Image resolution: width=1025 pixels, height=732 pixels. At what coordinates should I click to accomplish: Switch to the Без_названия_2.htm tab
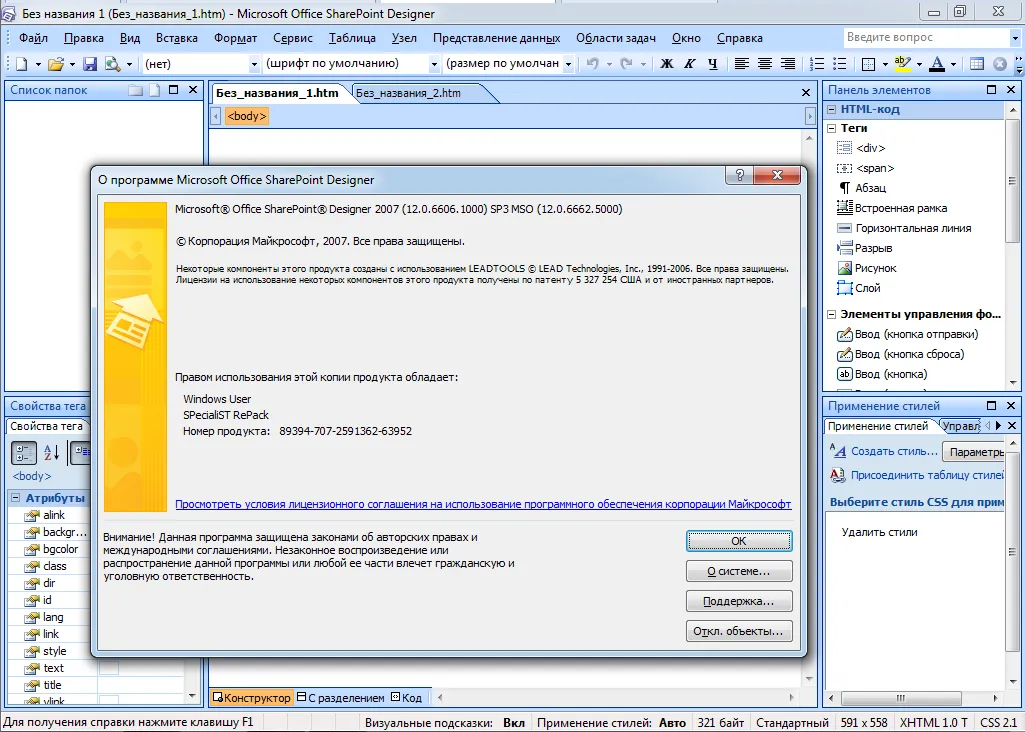coord(408,93)
